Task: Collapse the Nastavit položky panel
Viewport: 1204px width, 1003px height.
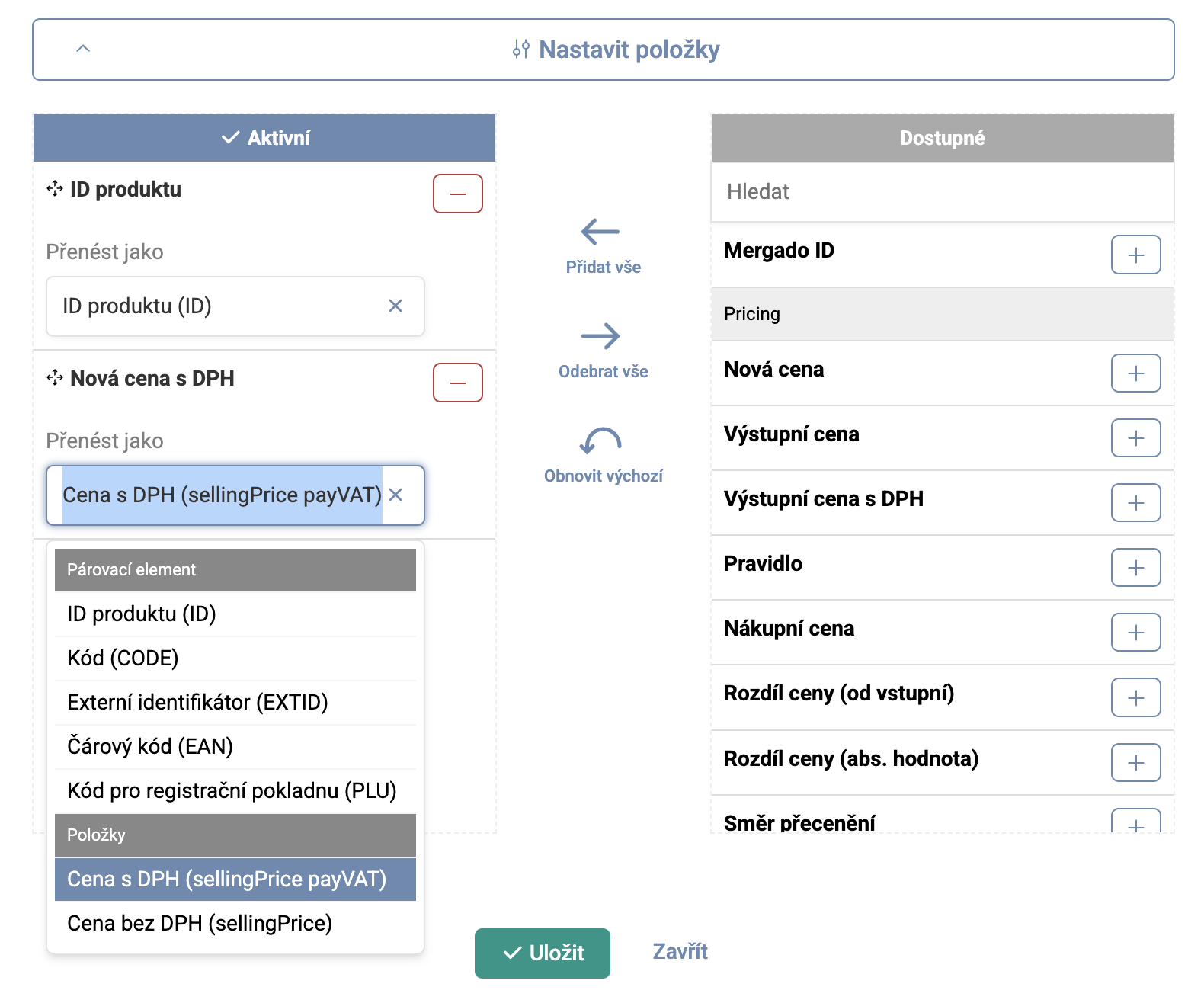Action: tap(84, 49)
